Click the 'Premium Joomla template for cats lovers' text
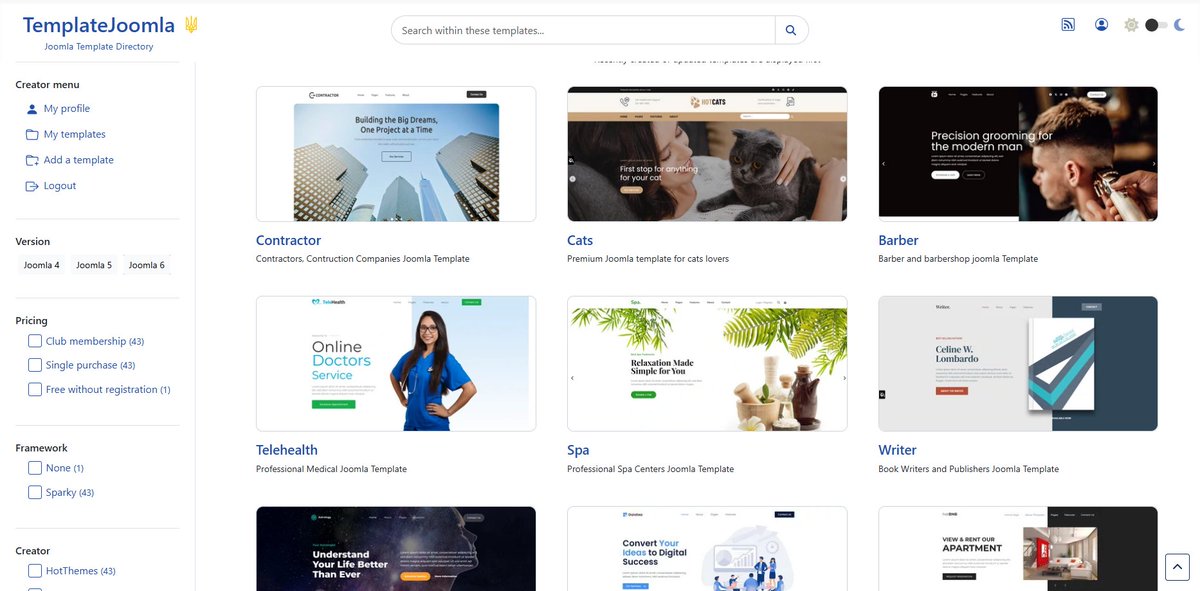Screen dimensions: 1200x591 (x=648, y=259)
